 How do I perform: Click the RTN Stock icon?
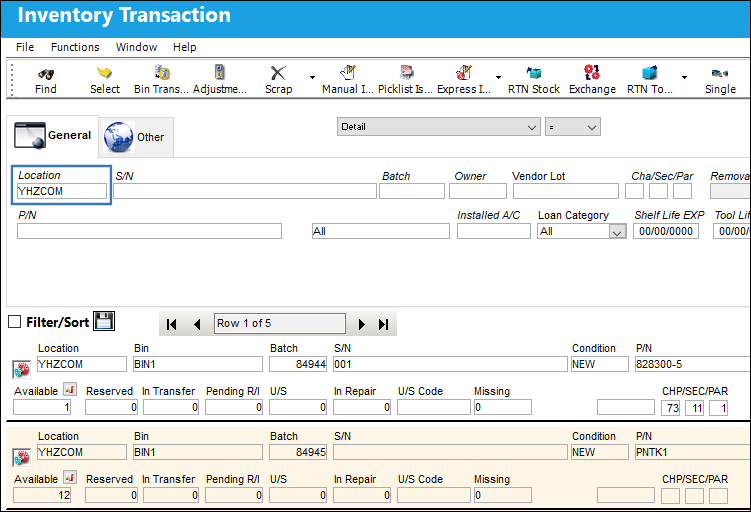click(534, 73)
